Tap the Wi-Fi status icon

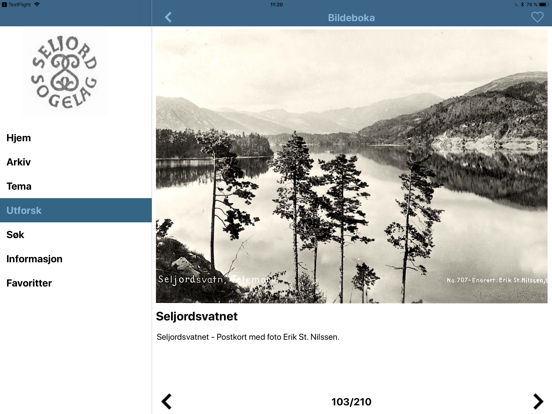[x=37, y=5]
